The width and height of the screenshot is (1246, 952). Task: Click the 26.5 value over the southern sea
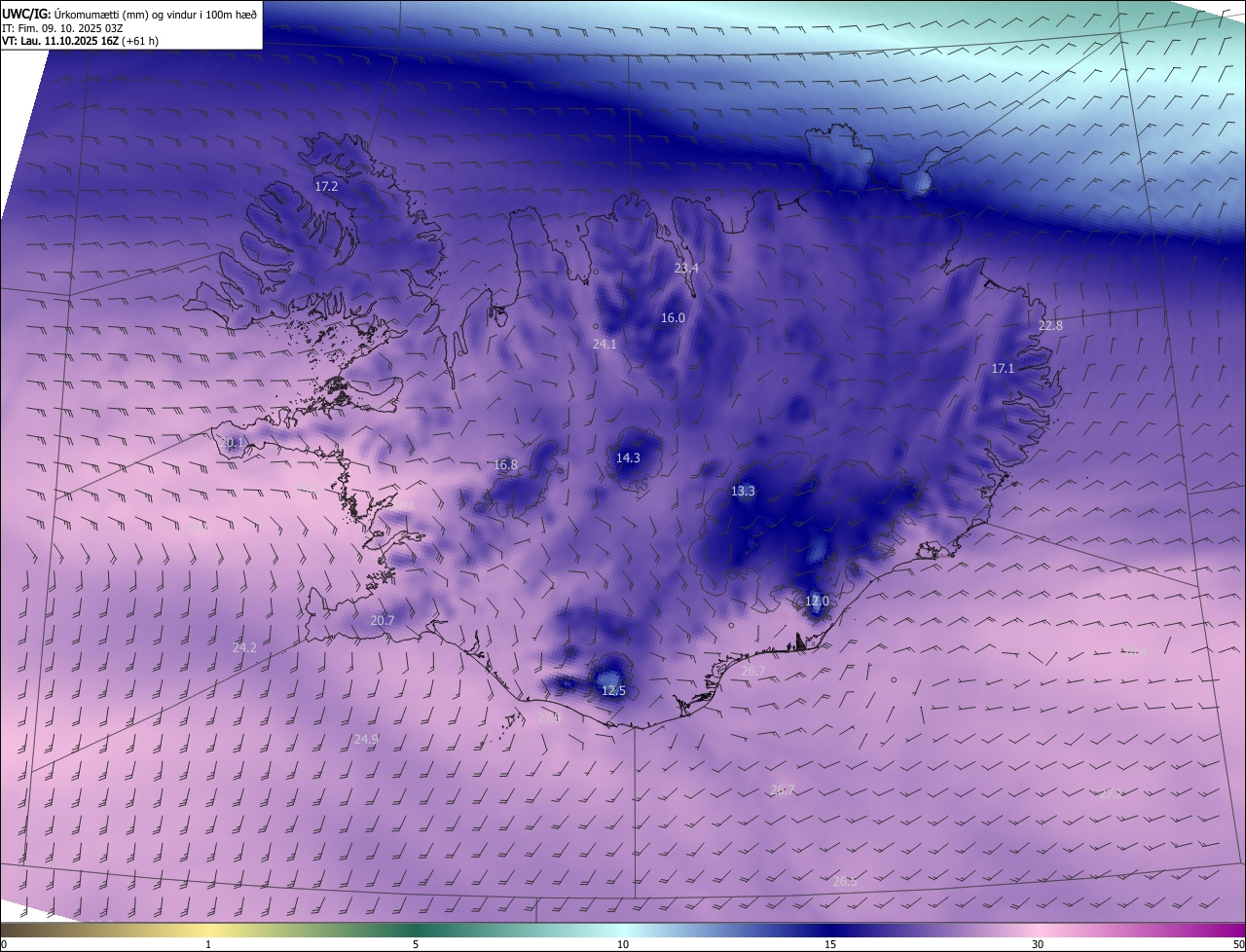[844, 880]
